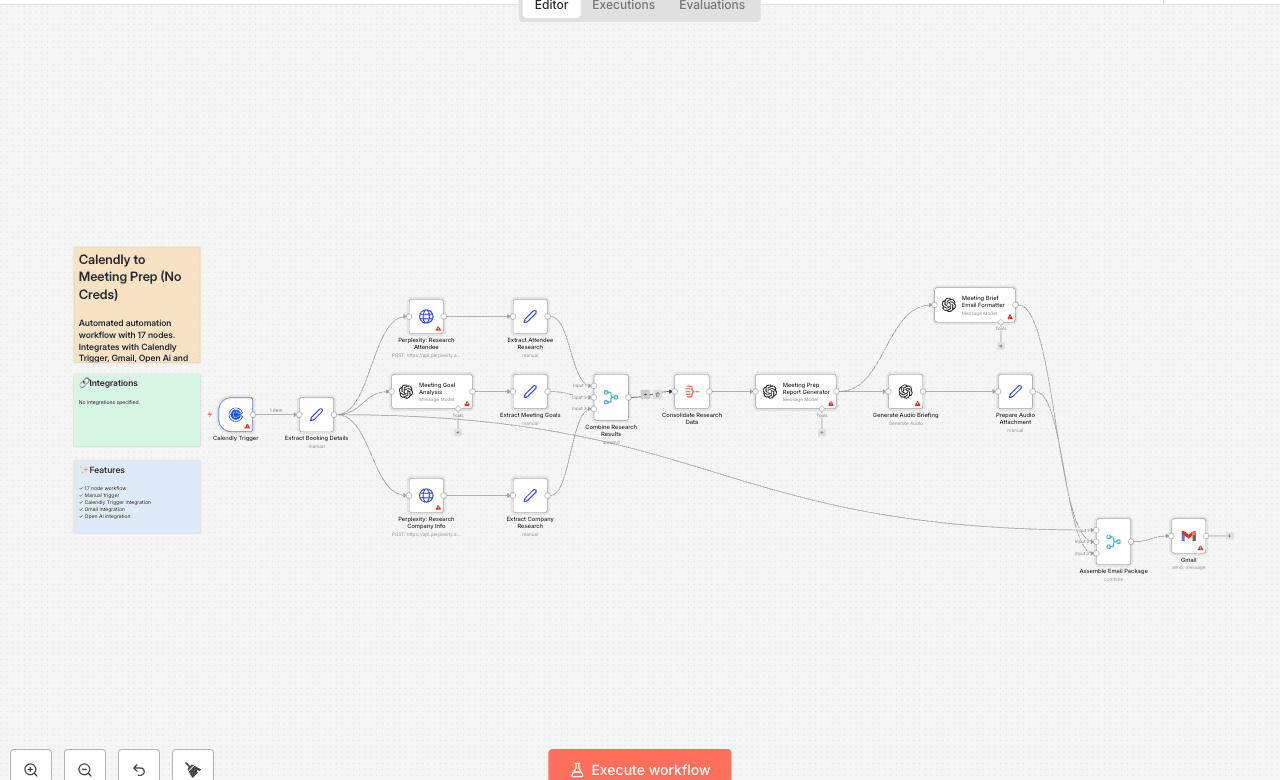The width and height of the screenshot is (1280, 780).
Task: Click the Execute workflow button
Action: 639,768
